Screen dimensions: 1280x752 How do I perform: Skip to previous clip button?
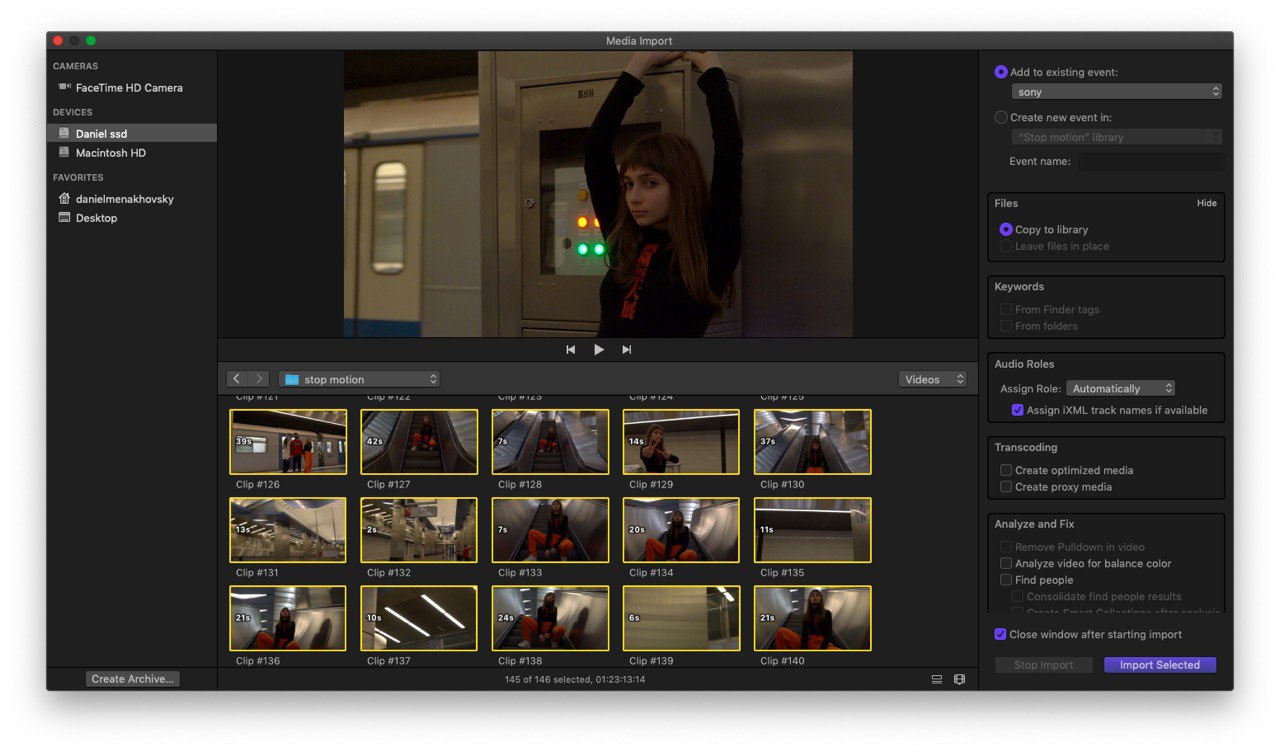click(x=570, y=350)
